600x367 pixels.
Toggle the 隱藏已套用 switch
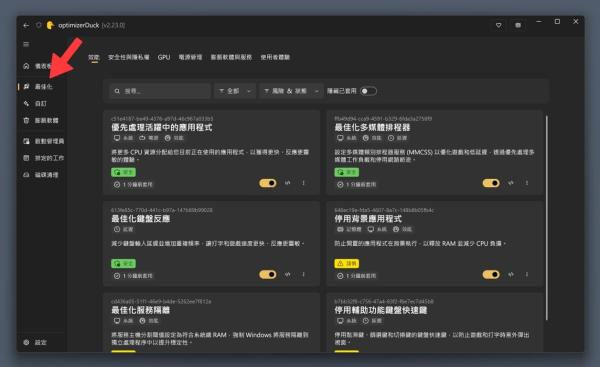(368, 91)
